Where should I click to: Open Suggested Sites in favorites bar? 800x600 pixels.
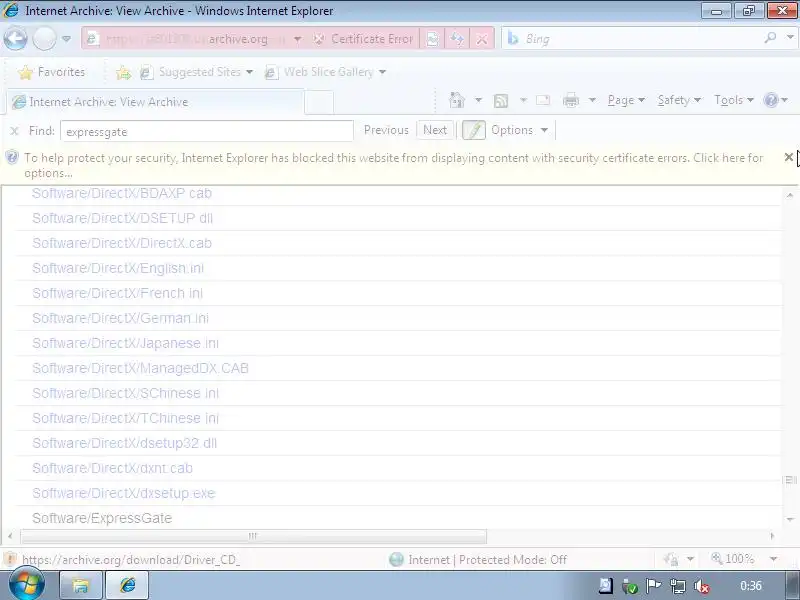click(197, 72)
